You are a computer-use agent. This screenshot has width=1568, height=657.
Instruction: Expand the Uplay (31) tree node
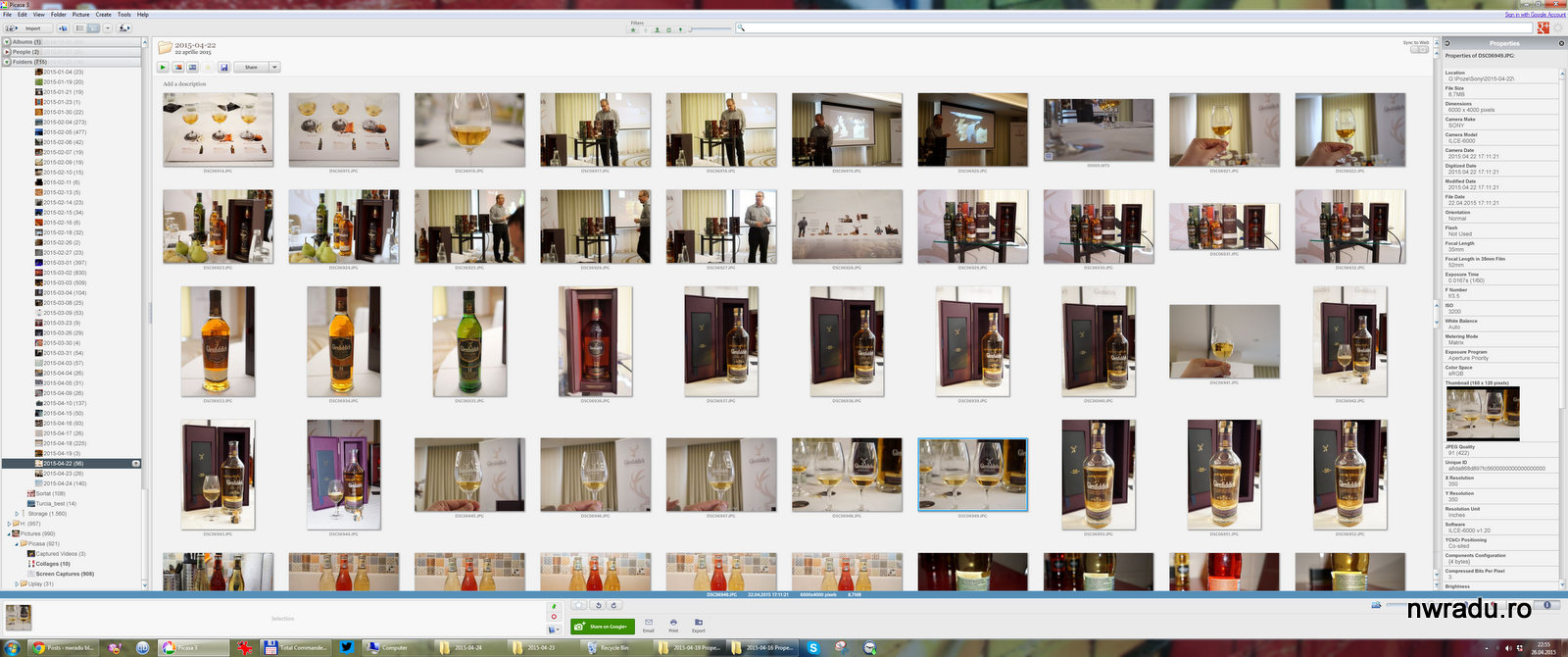pyautogui.click(x=17, y=583)
